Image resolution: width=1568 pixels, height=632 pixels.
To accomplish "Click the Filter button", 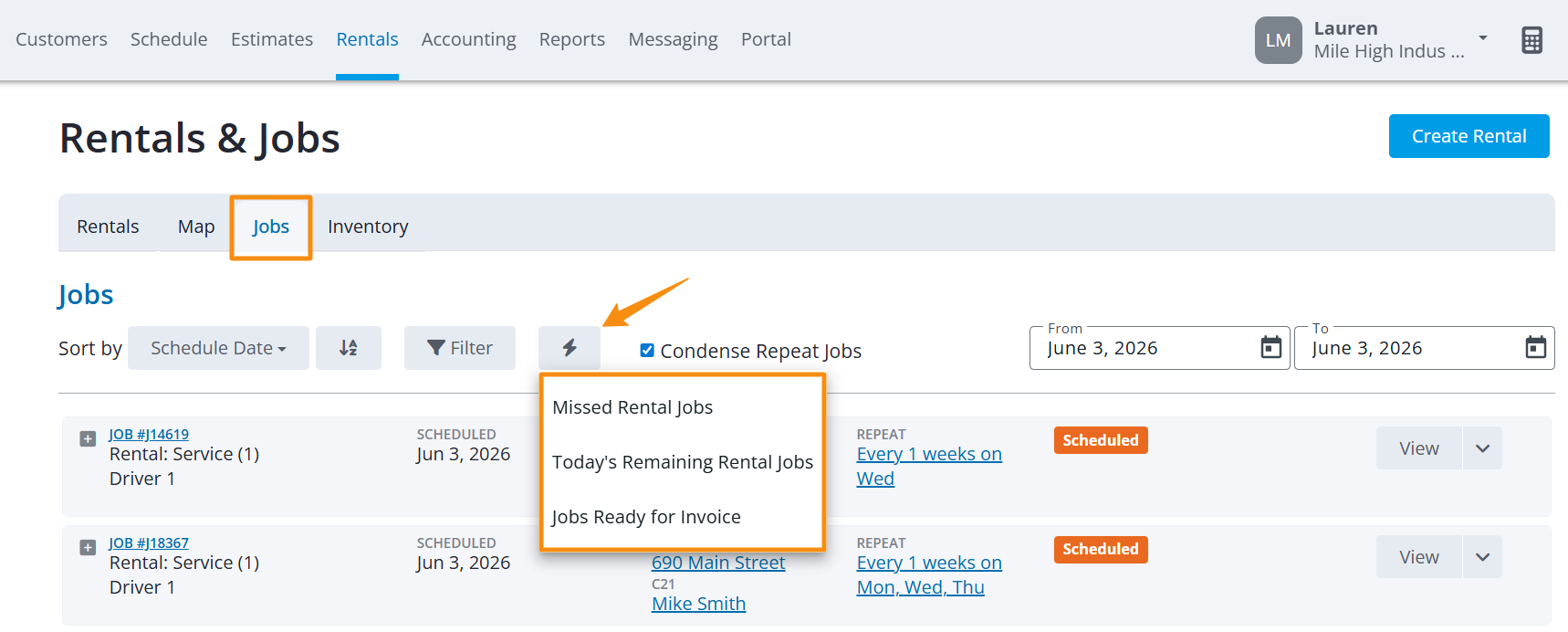I will click(460, 348).
